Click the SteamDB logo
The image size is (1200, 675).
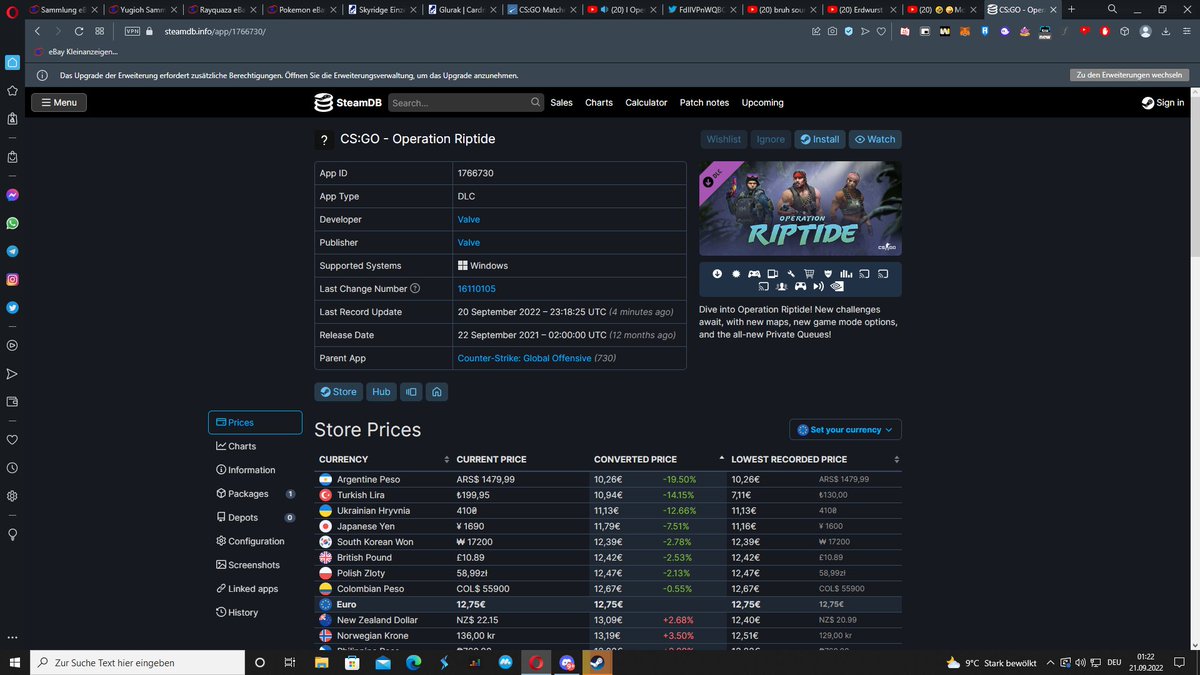347,102
